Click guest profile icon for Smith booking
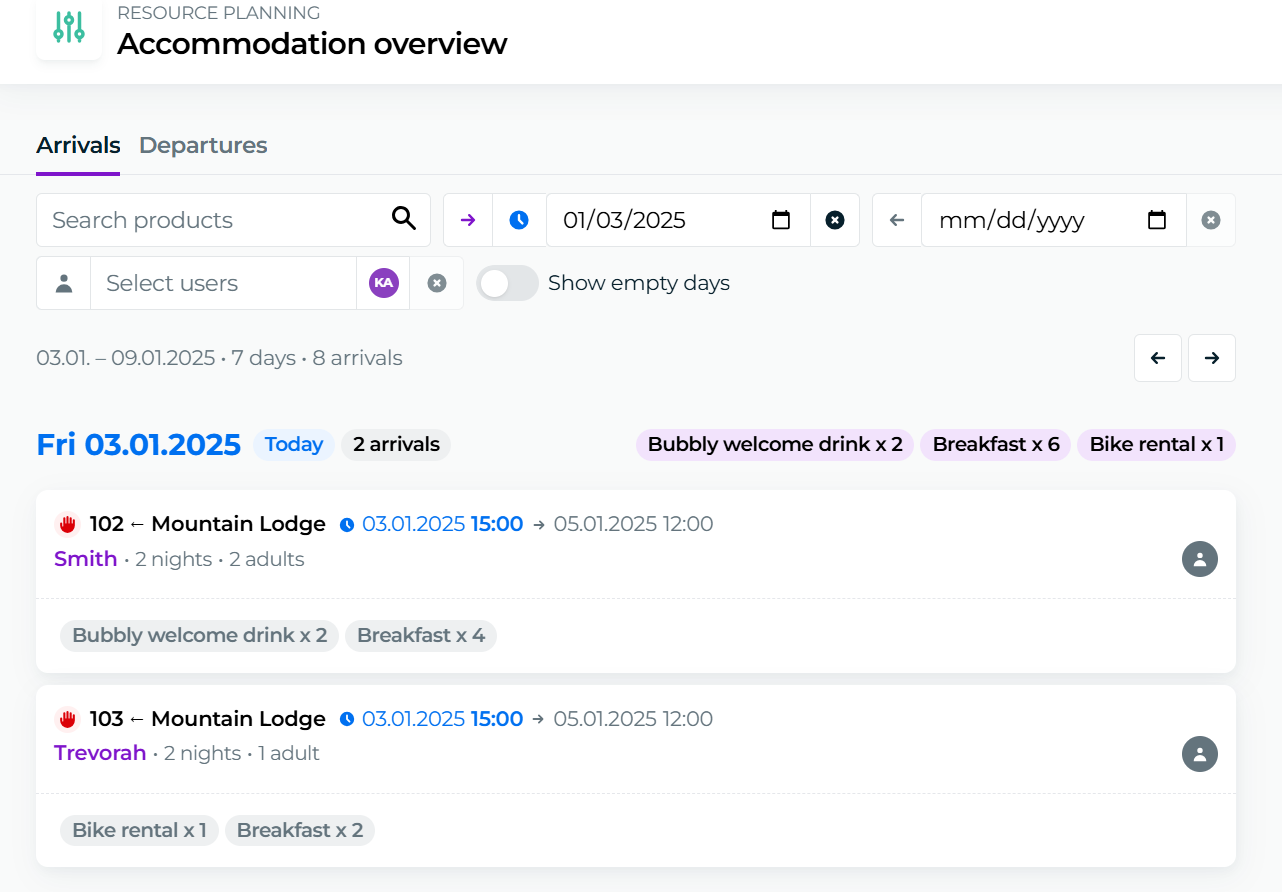Viewport: 1282px width, 892px height. pos(1199,559)
